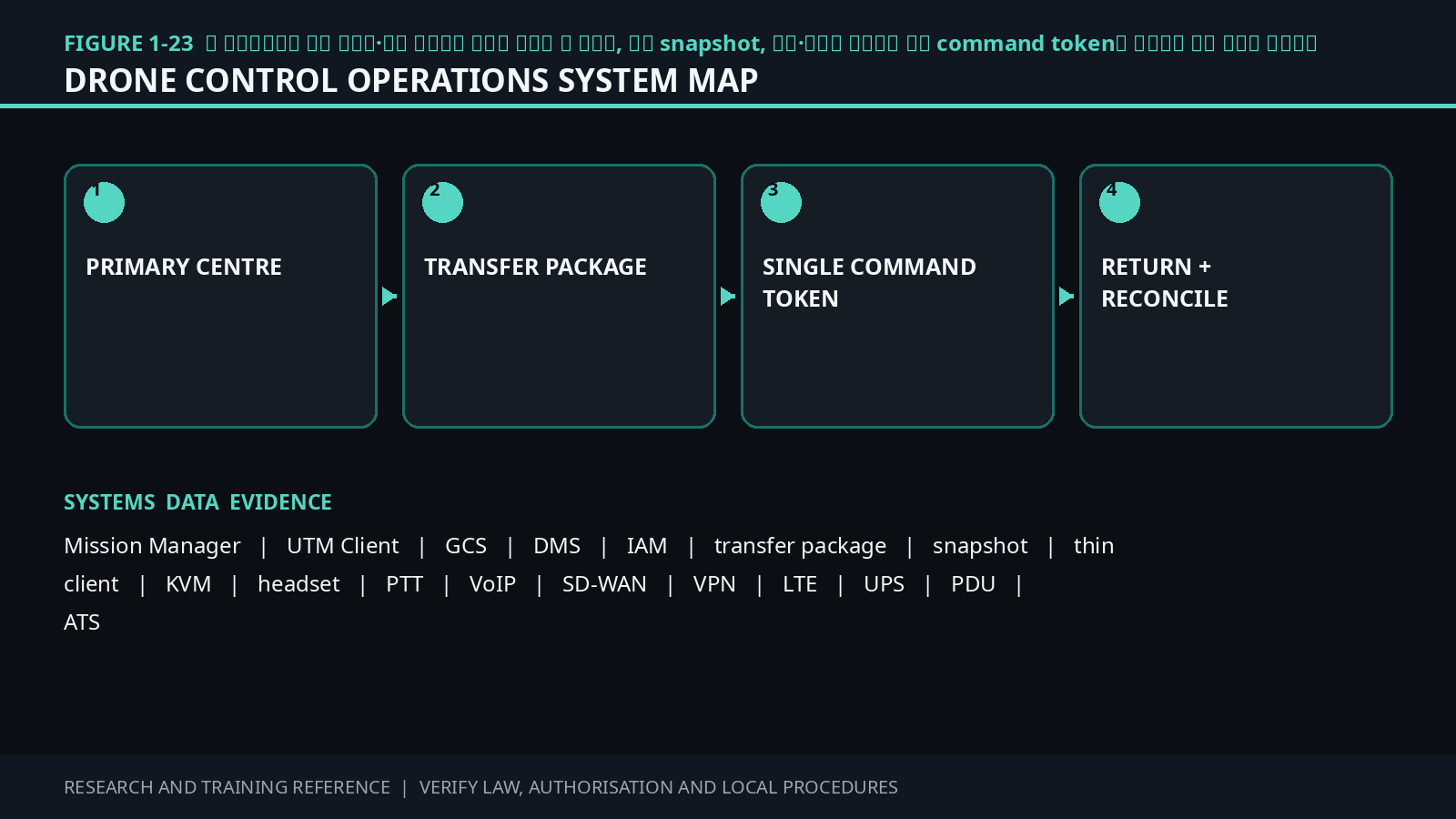Select the PRIMARY CENTRE card title

(x=184, y=267)
